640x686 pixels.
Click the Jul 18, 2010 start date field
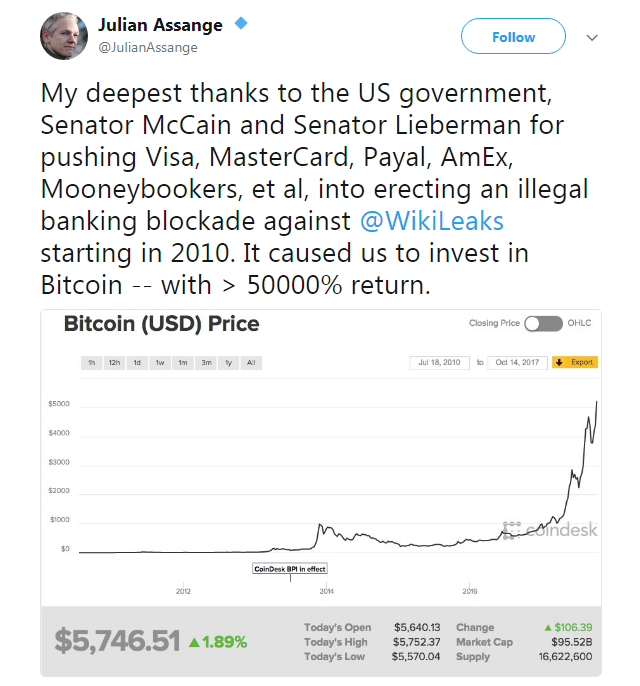click(x=440, y=362)
